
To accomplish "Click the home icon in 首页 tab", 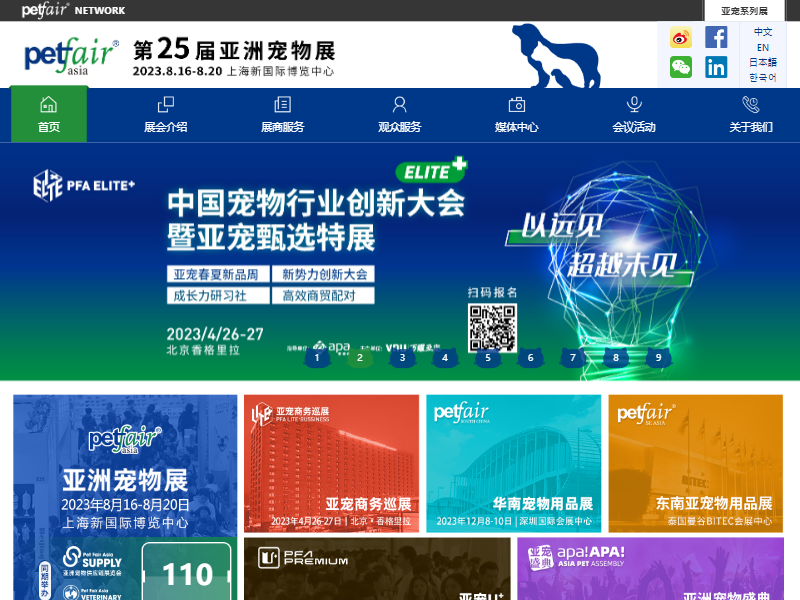I will 48,105.
